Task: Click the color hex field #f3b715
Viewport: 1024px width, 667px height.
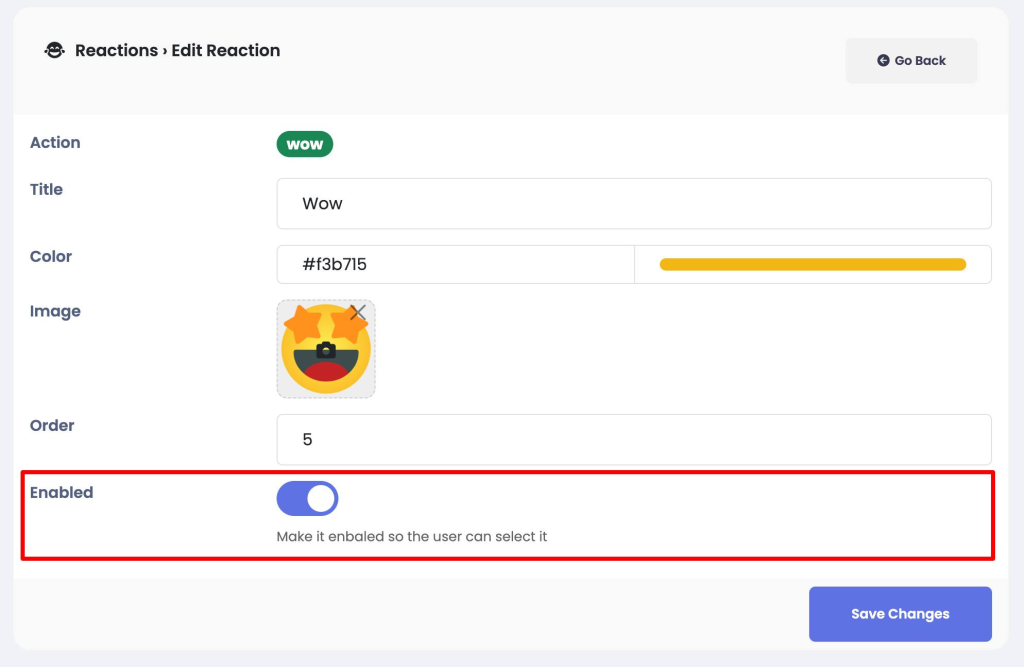Action: pos(455,264)
